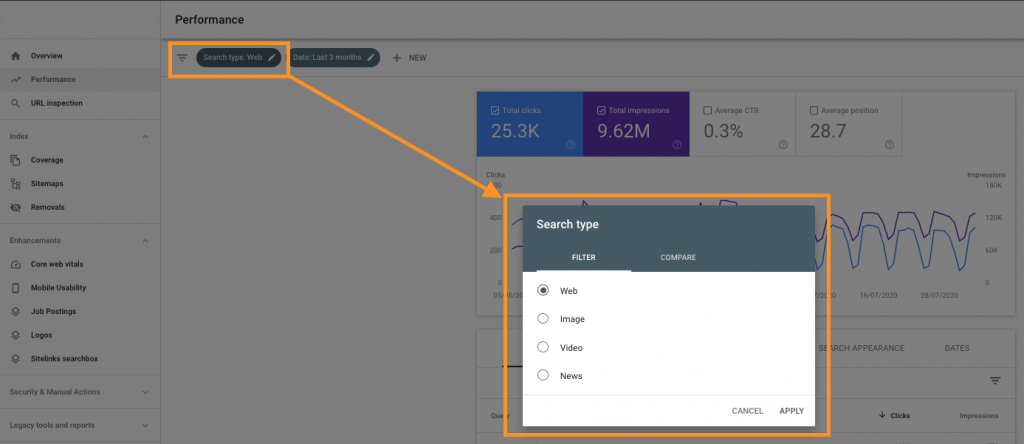Collapse the Index section chevron
This screenshot has height=444, width=1024.
click(145, 136)
